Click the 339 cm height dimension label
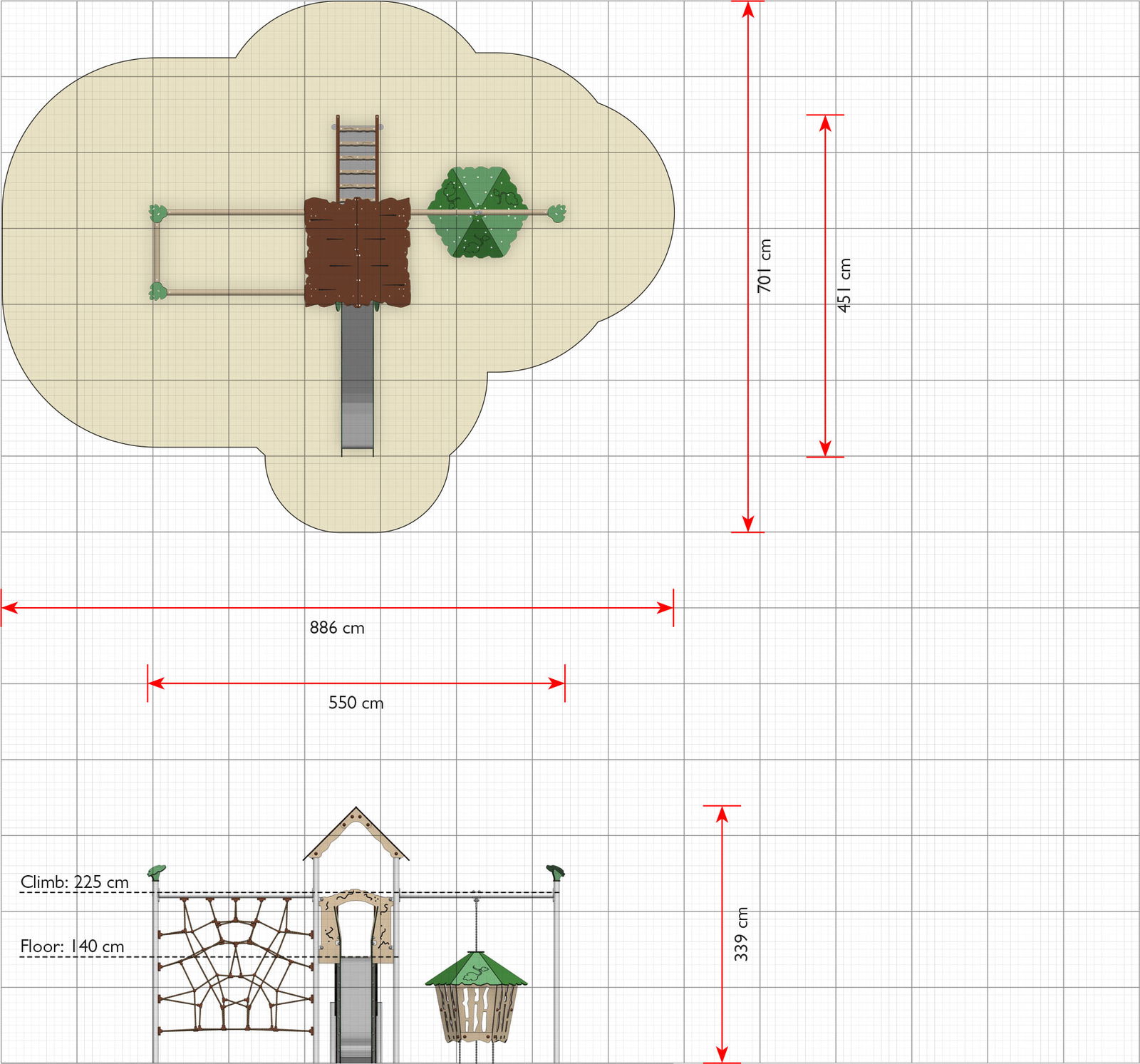 (742, 934)
